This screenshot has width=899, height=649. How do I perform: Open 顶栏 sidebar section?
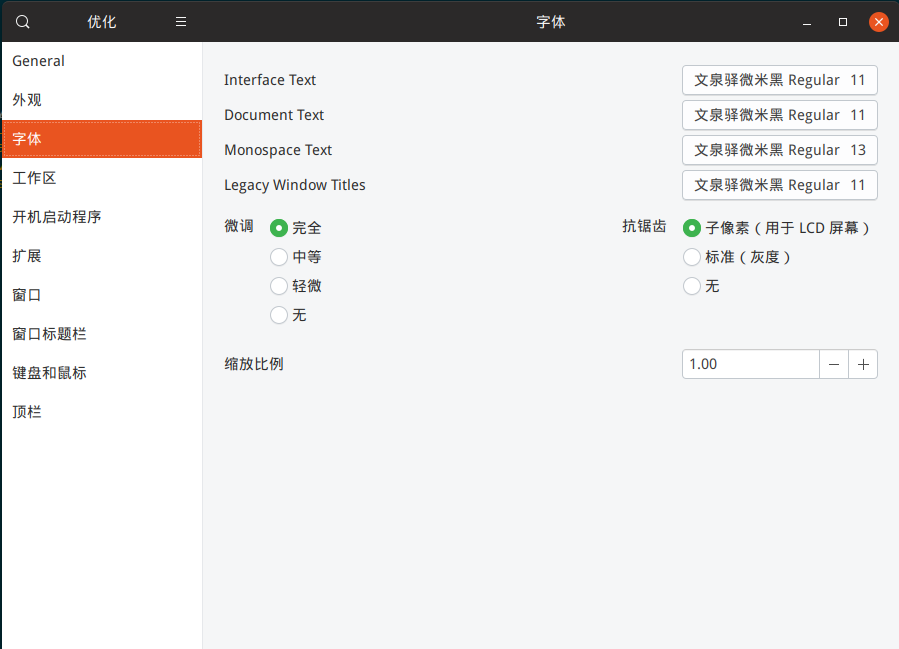[x=102, y=412]
